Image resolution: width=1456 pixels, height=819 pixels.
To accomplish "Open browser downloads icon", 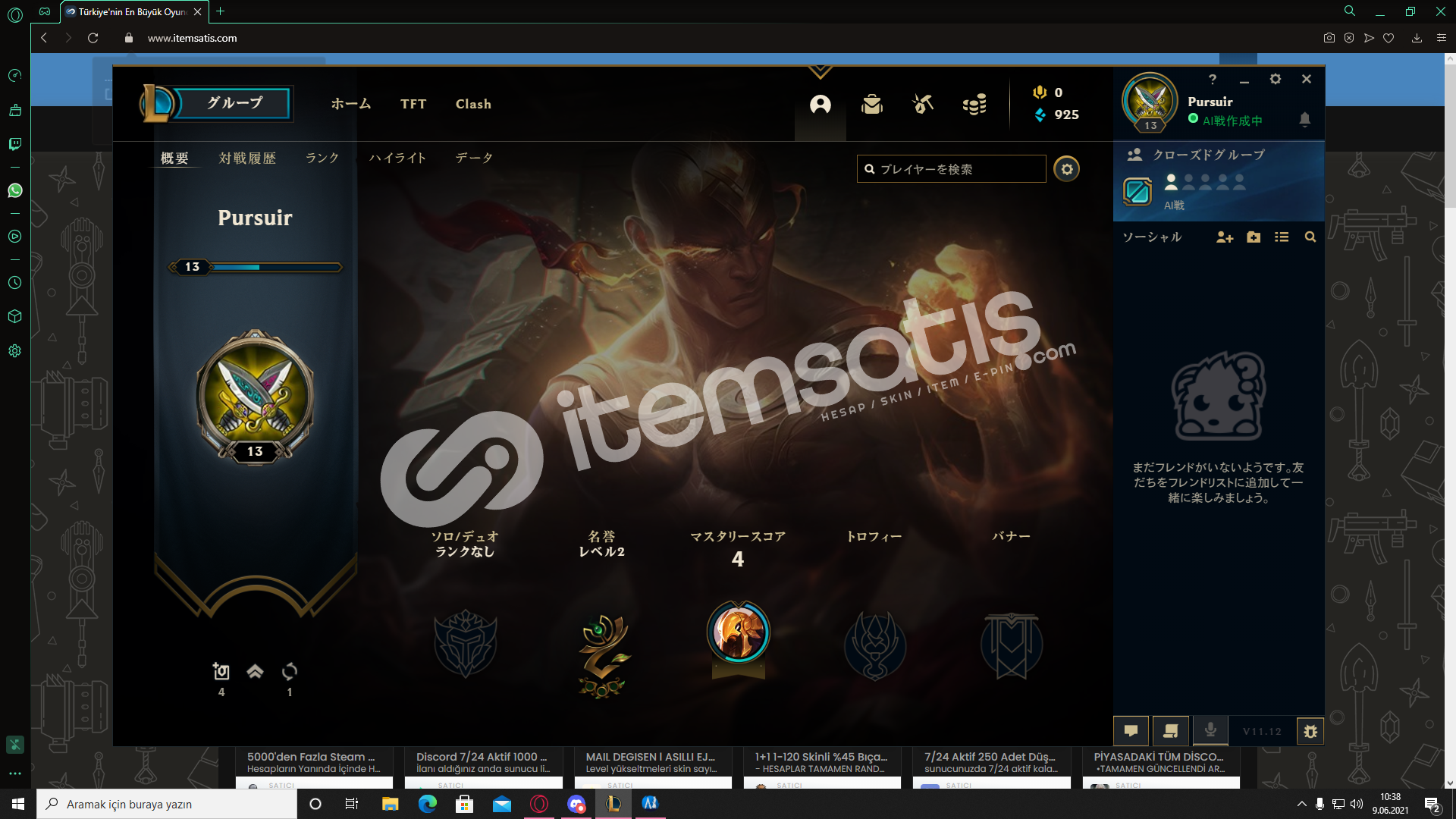I will [1416, 38].
